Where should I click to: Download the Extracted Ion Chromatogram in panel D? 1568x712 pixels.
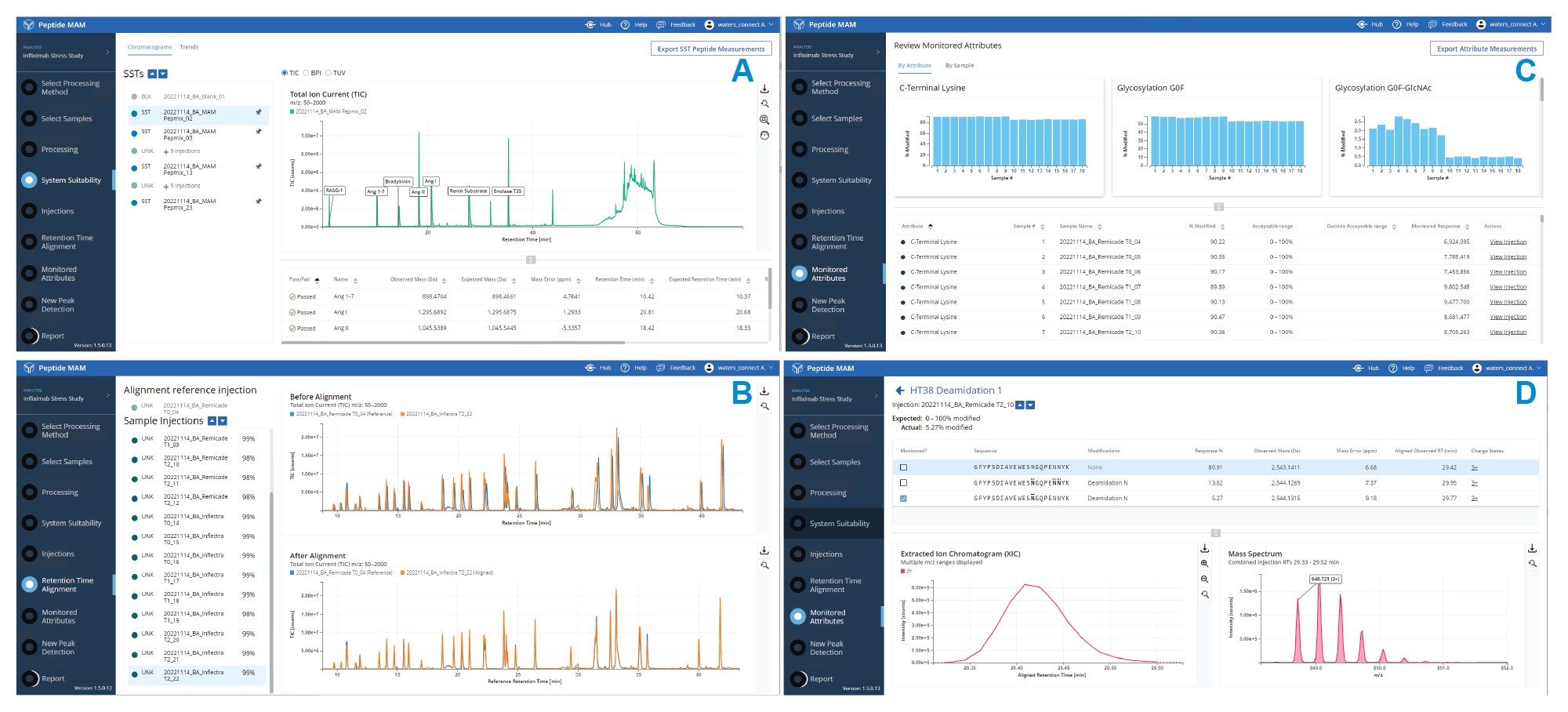click(1205, 548)
